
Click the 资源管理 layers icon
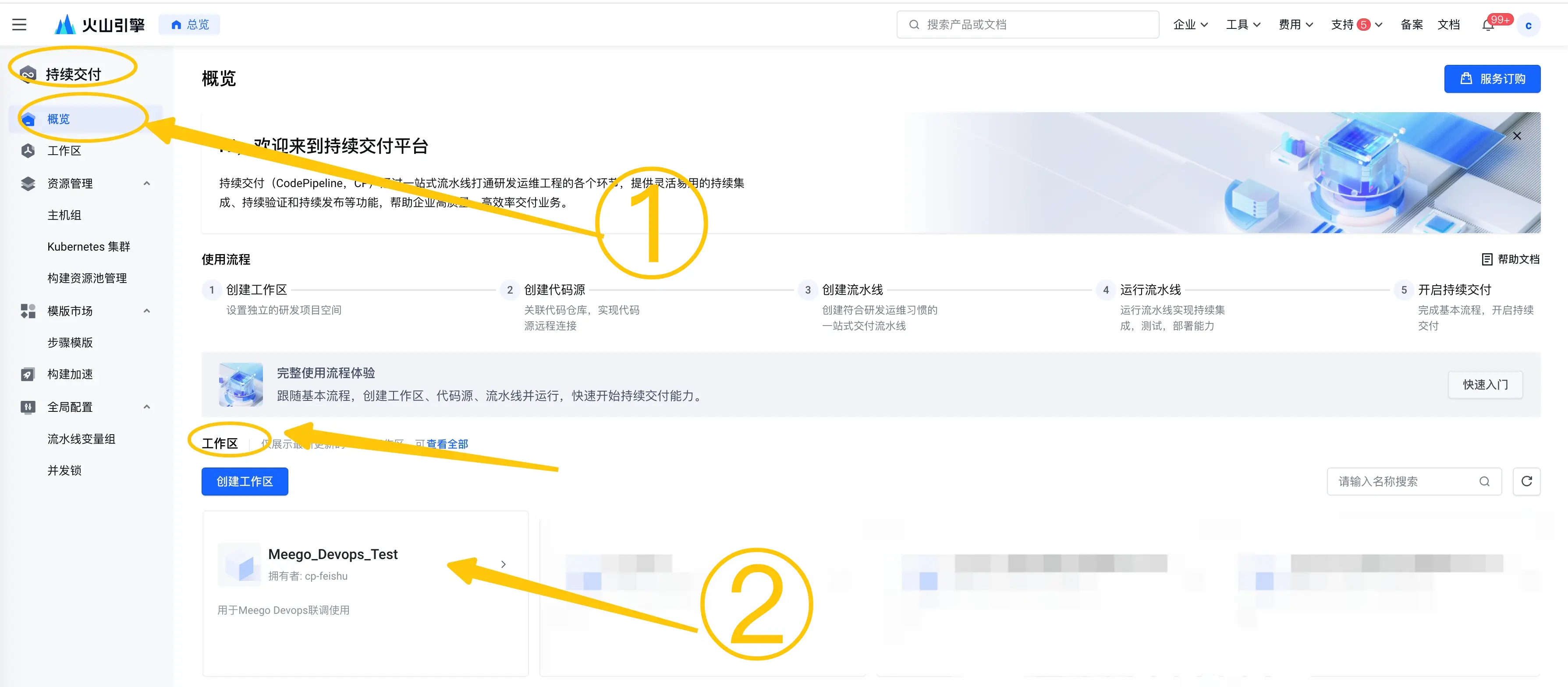point(28,183)
